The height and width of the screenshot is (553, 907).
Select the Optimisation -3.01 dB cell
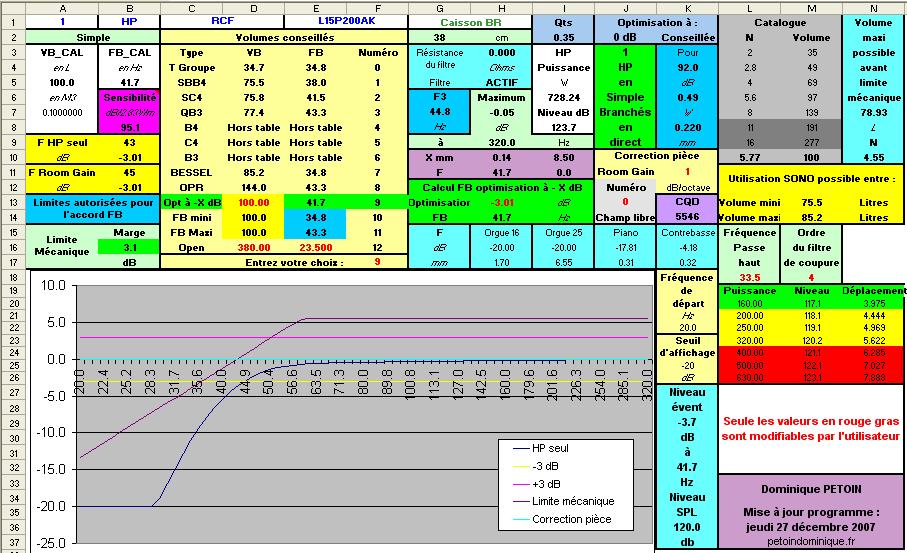(502, 202)
